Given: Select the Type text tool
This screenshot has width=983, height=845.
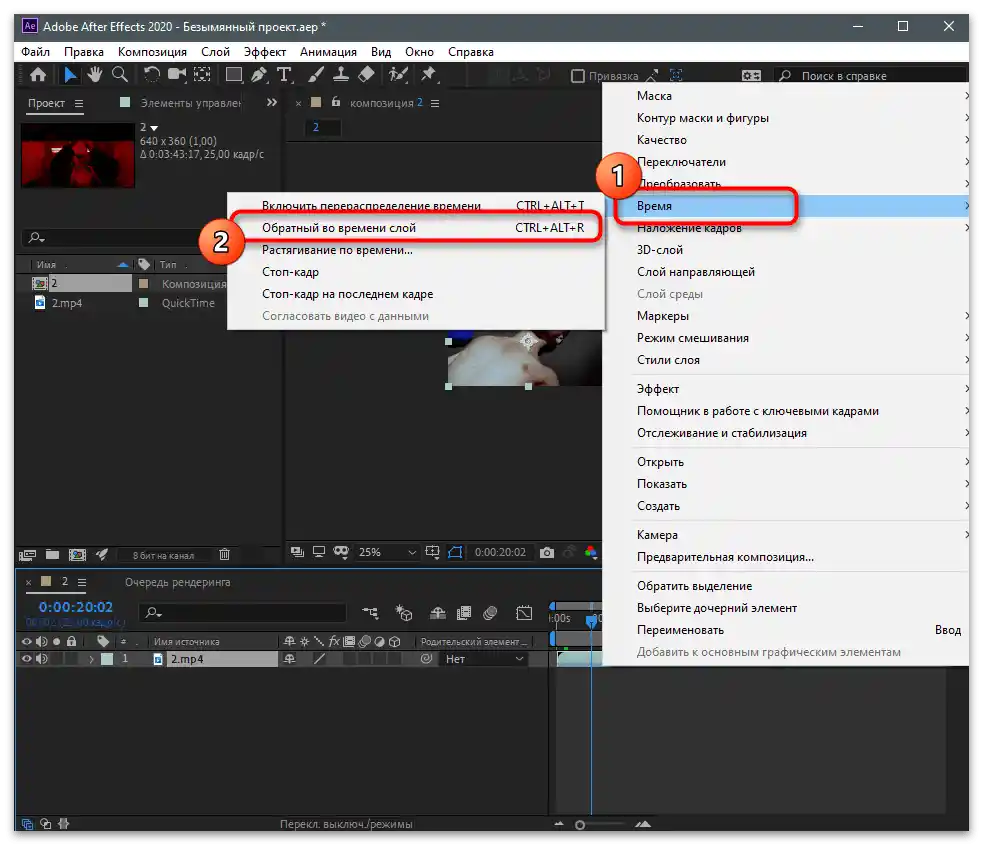Looking at the screenshot, I should pyautogui.click(x=283, y=75).
